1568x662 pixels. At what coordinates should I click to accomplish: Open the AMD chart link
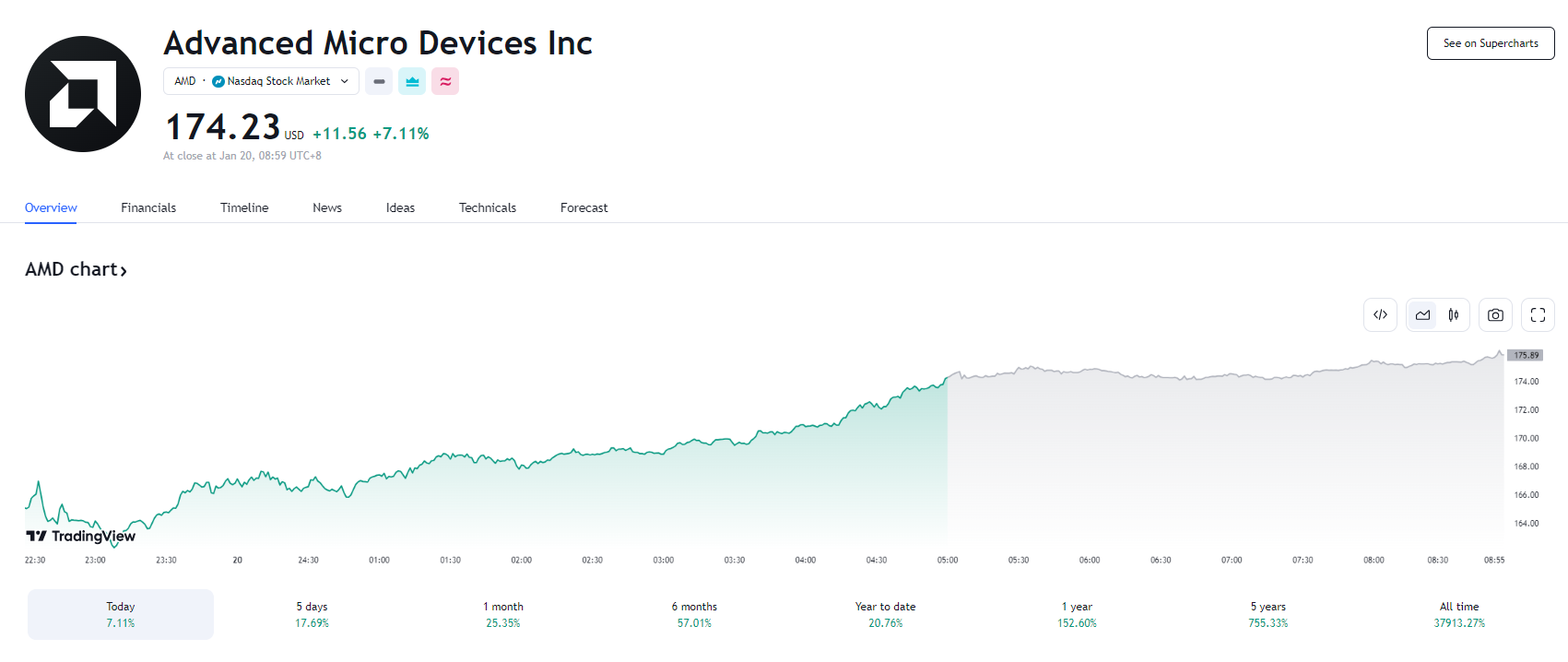(x=76, y=269)
